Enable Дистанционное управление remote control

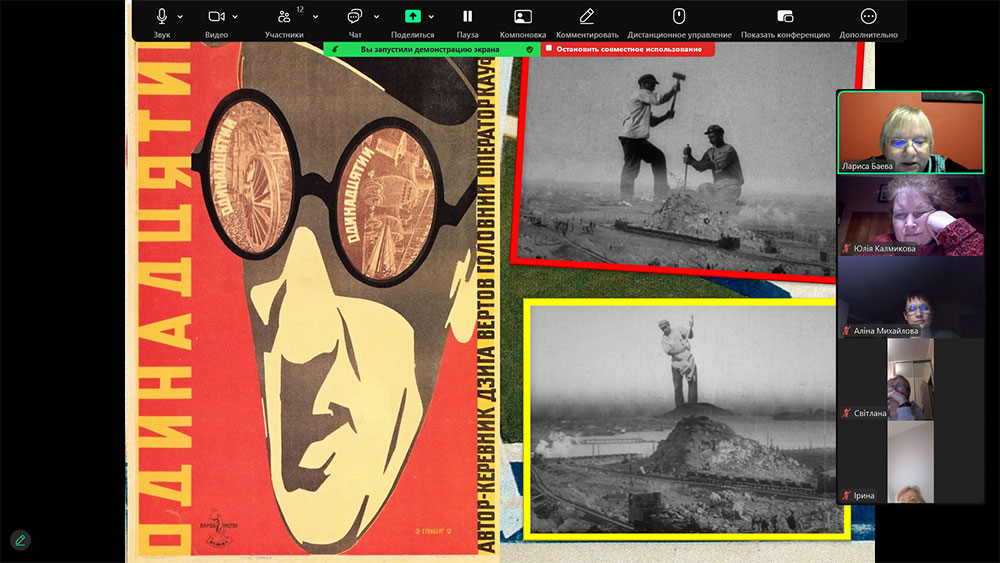(679, 17)
